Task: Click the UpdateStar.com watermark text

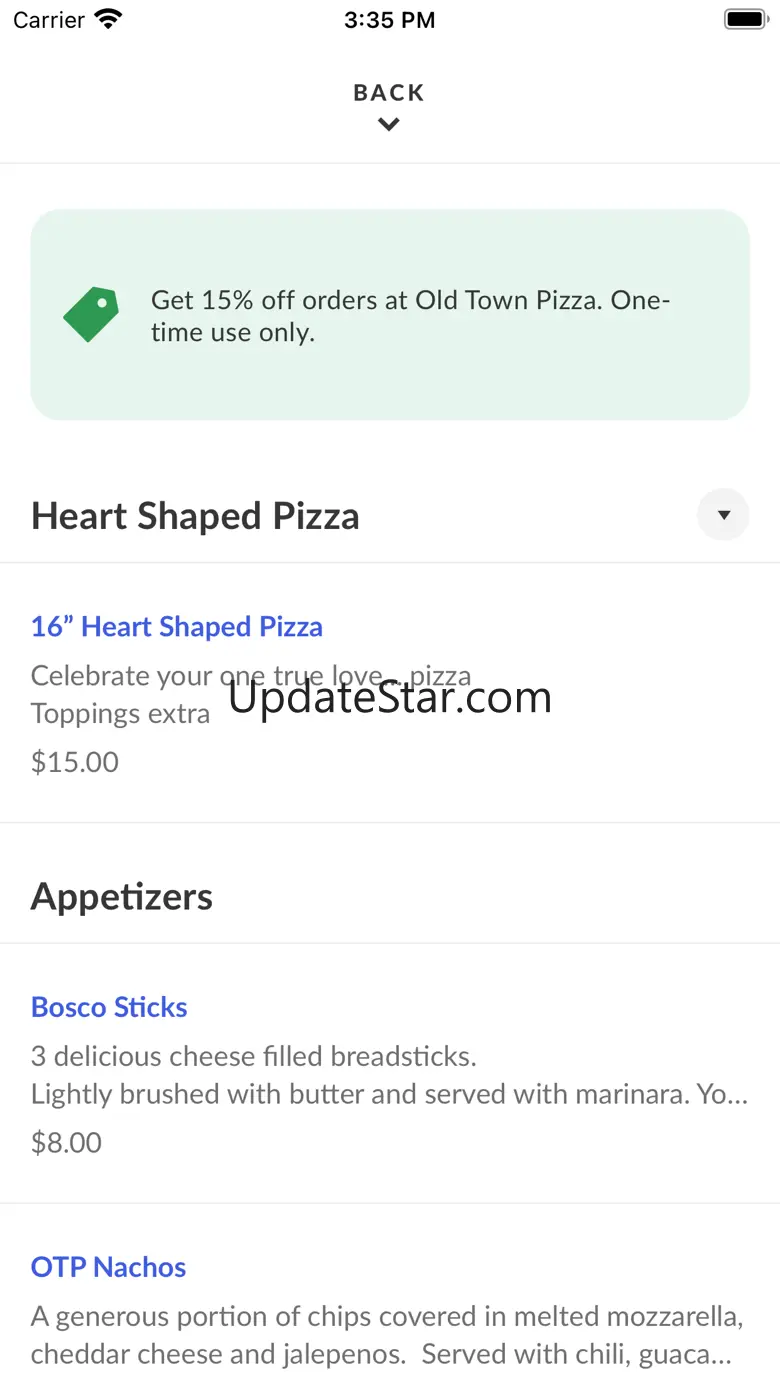Action: [390, 697]
